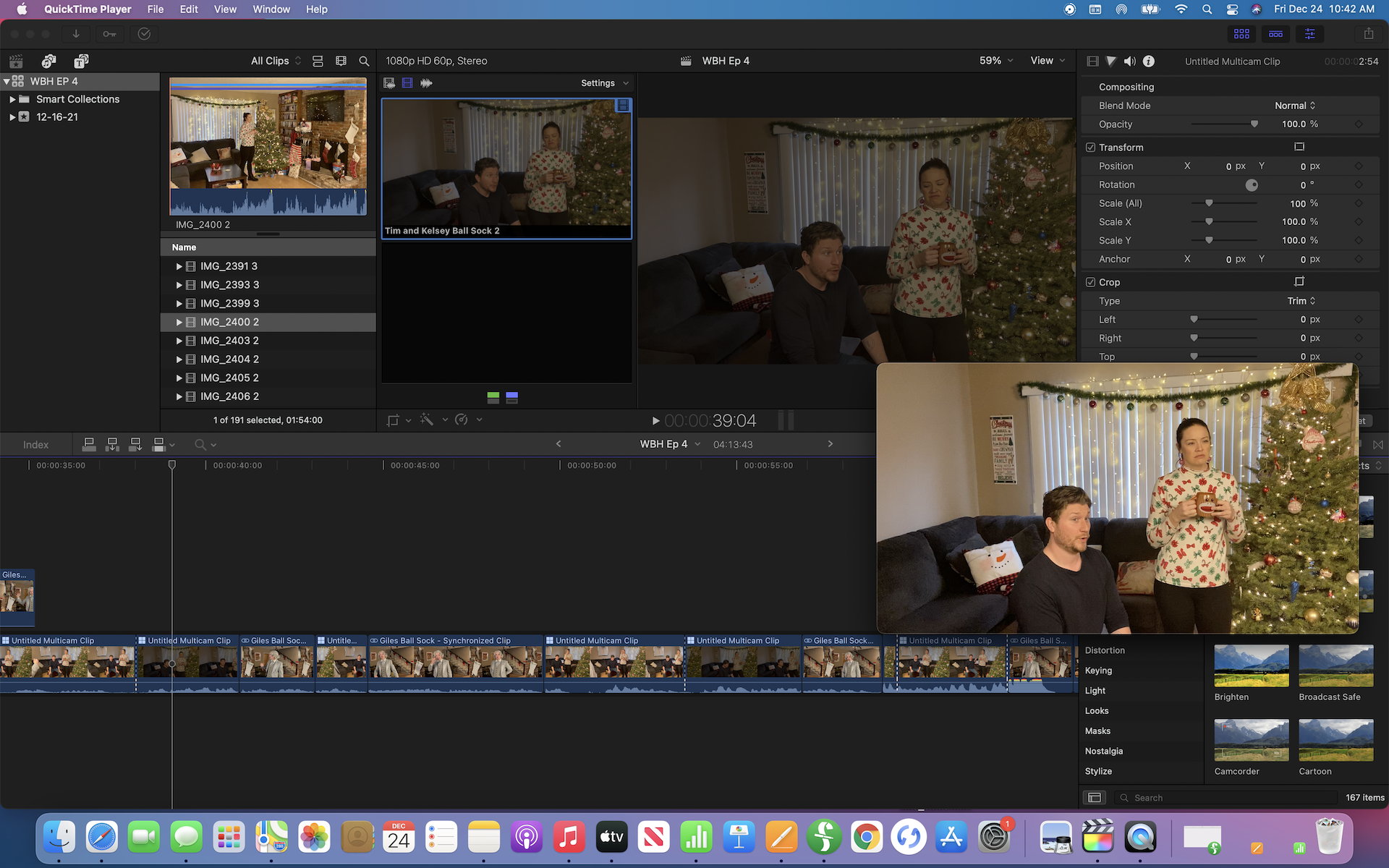Open the 59% zoom dropdown
The height and width of the screenshot is (868, 1389).
pos(996,61)
